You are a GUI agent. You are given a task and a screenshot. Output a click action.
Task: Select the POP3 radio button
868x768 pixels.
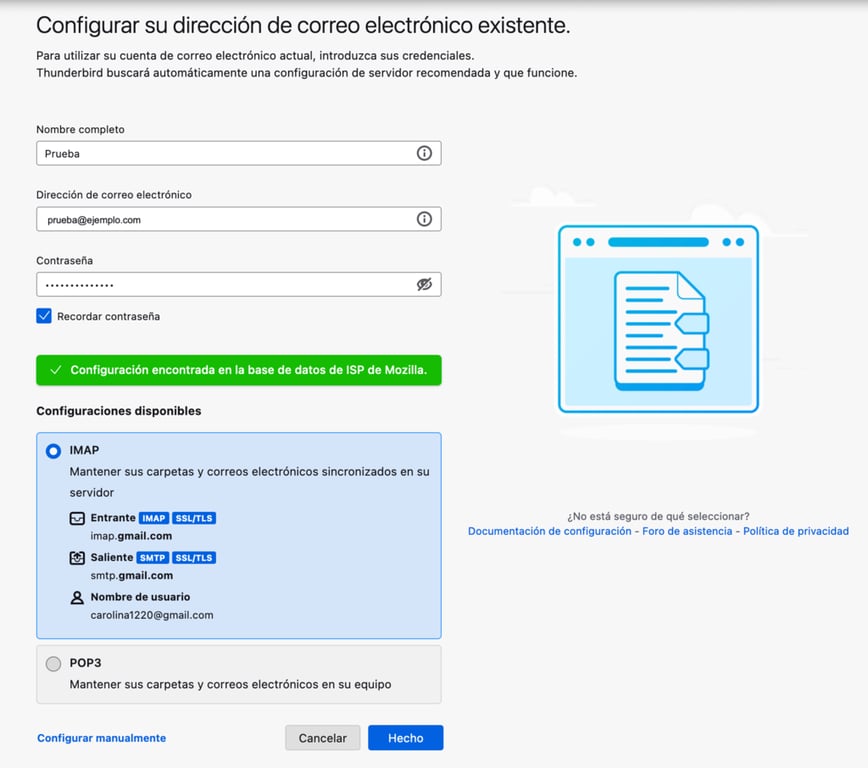[53, 663]
